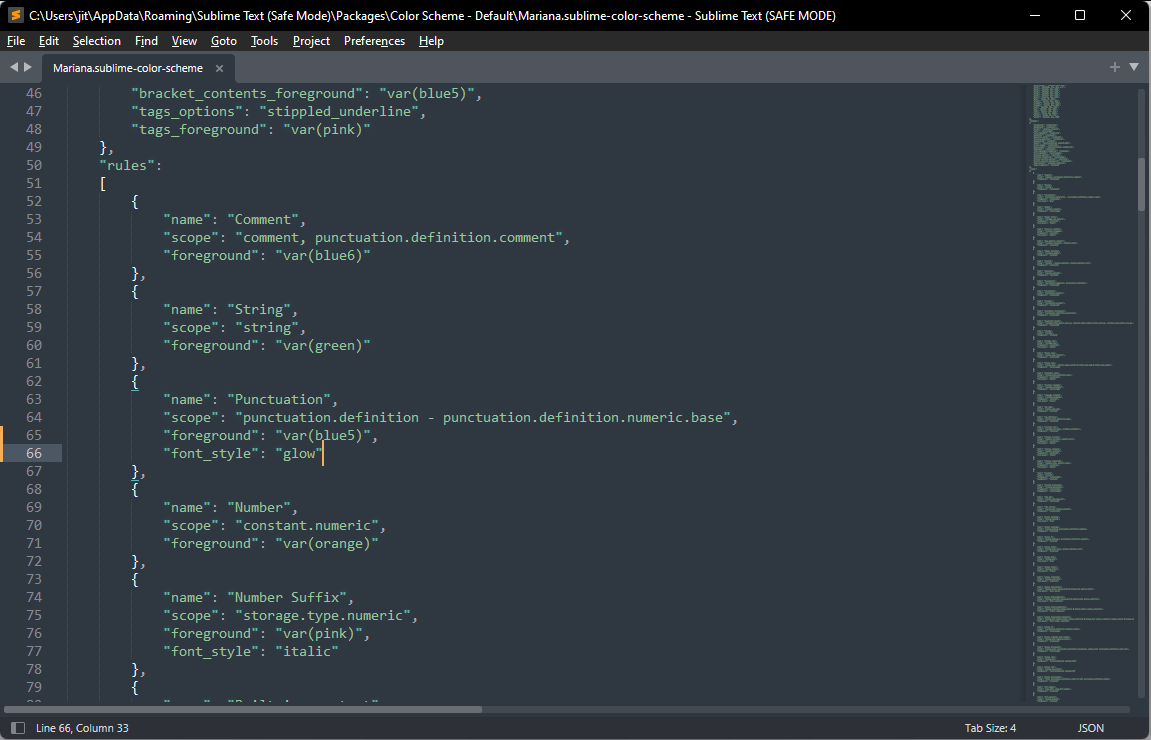
Task: Change Tab Size: 4 setting
Action: click(x=990, y=728)
